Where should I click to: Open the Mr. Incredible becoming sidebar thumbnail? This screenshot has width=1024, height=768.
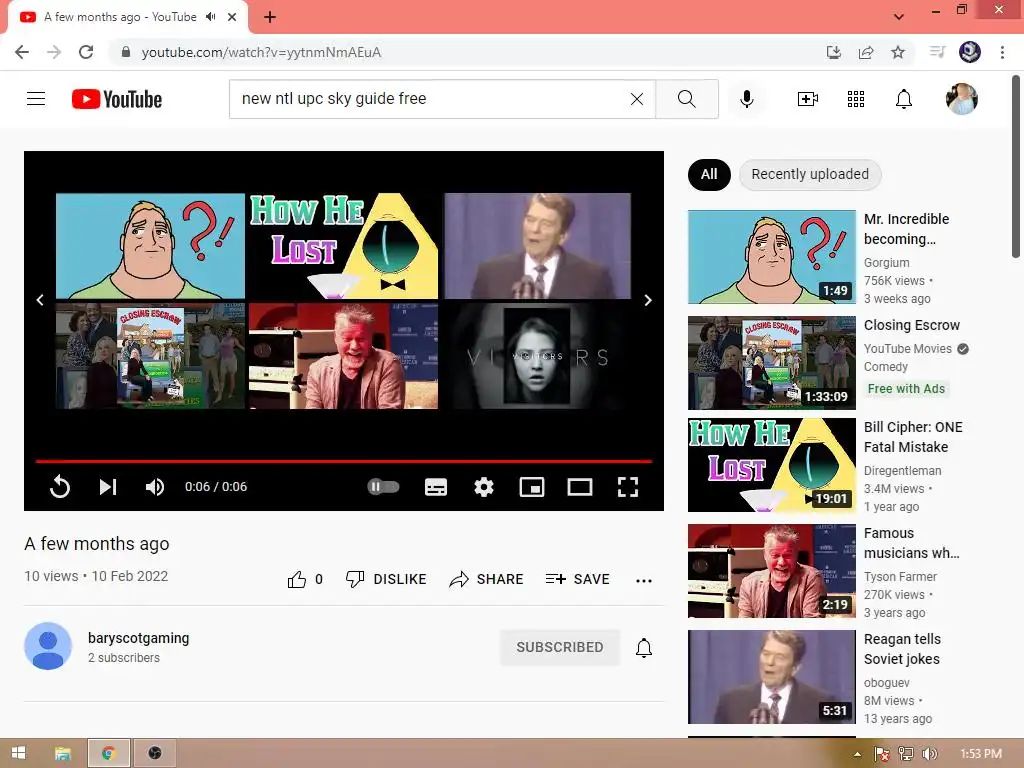pyautogui.click(x=771, y=257)
